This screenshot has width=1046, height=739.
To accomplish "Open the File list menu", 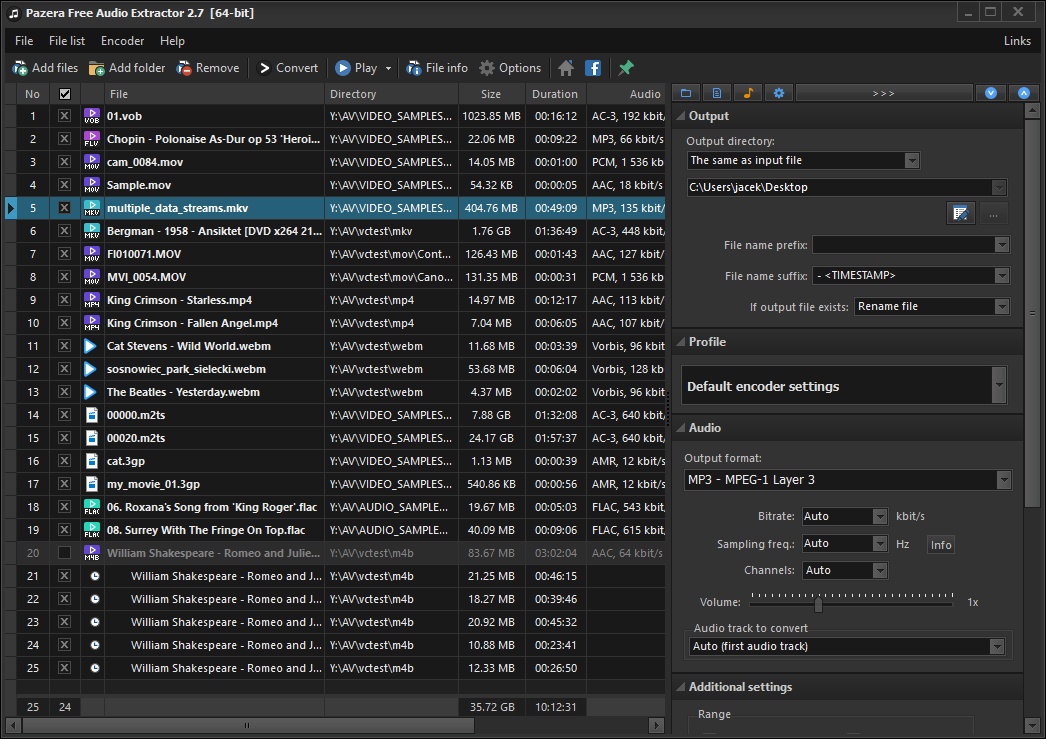I will 67,41.
